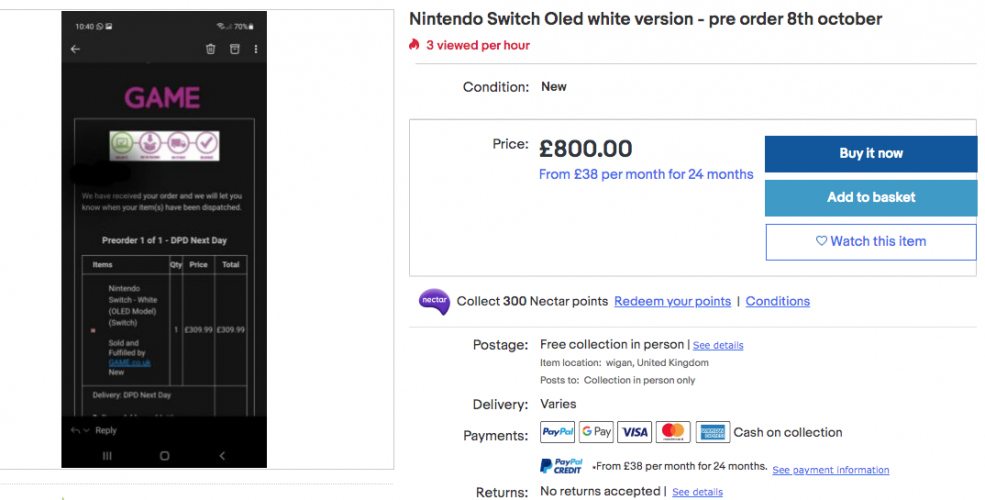Click the American Express card icon
Screen dimensions: 985x500
(x=713, y=432)
